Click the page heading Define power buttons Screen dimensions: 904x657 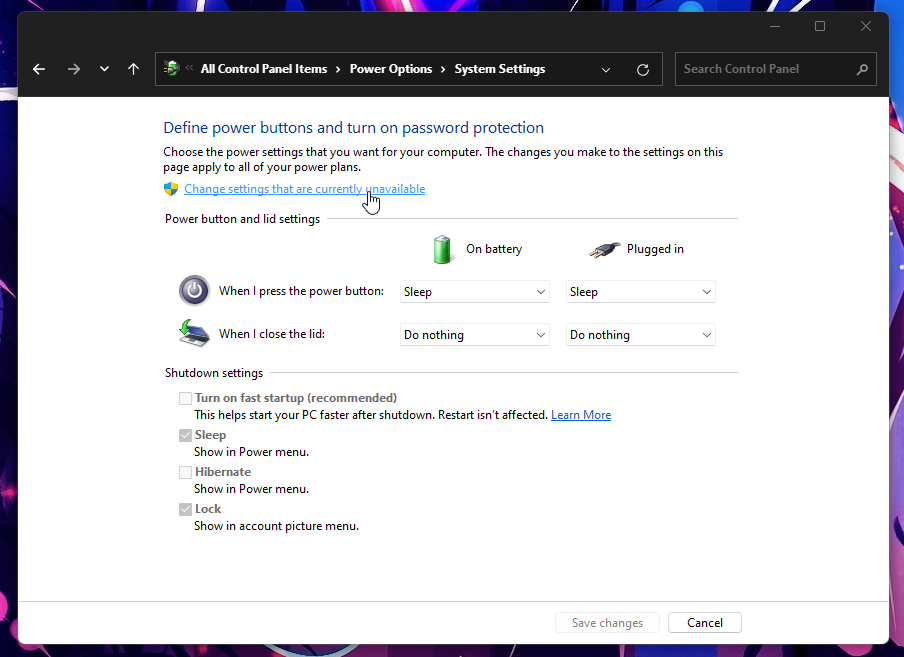click(x=353, y=127)
